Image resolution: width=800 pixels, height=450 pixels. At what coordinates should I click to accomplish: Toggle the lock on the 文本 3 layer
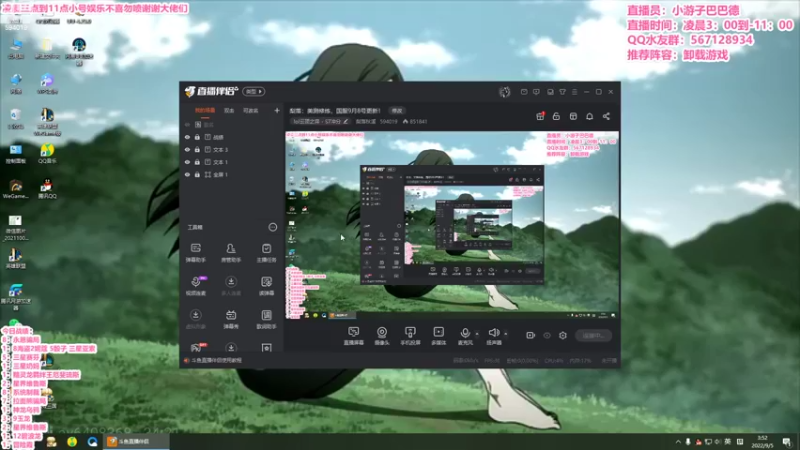click(x=197, y=149)
